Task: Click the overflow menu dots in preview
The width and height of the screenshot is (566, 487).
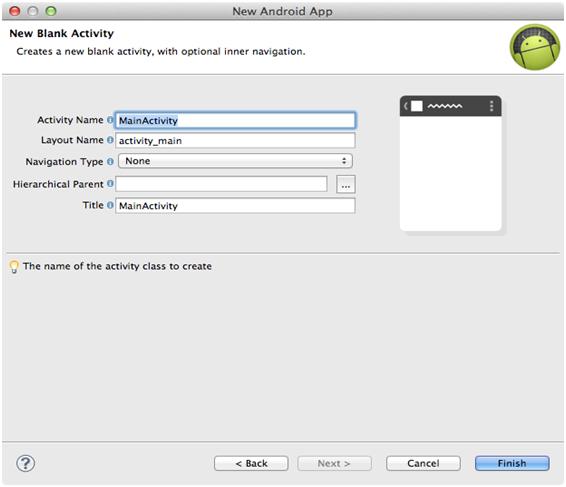Action: (491, 106)
